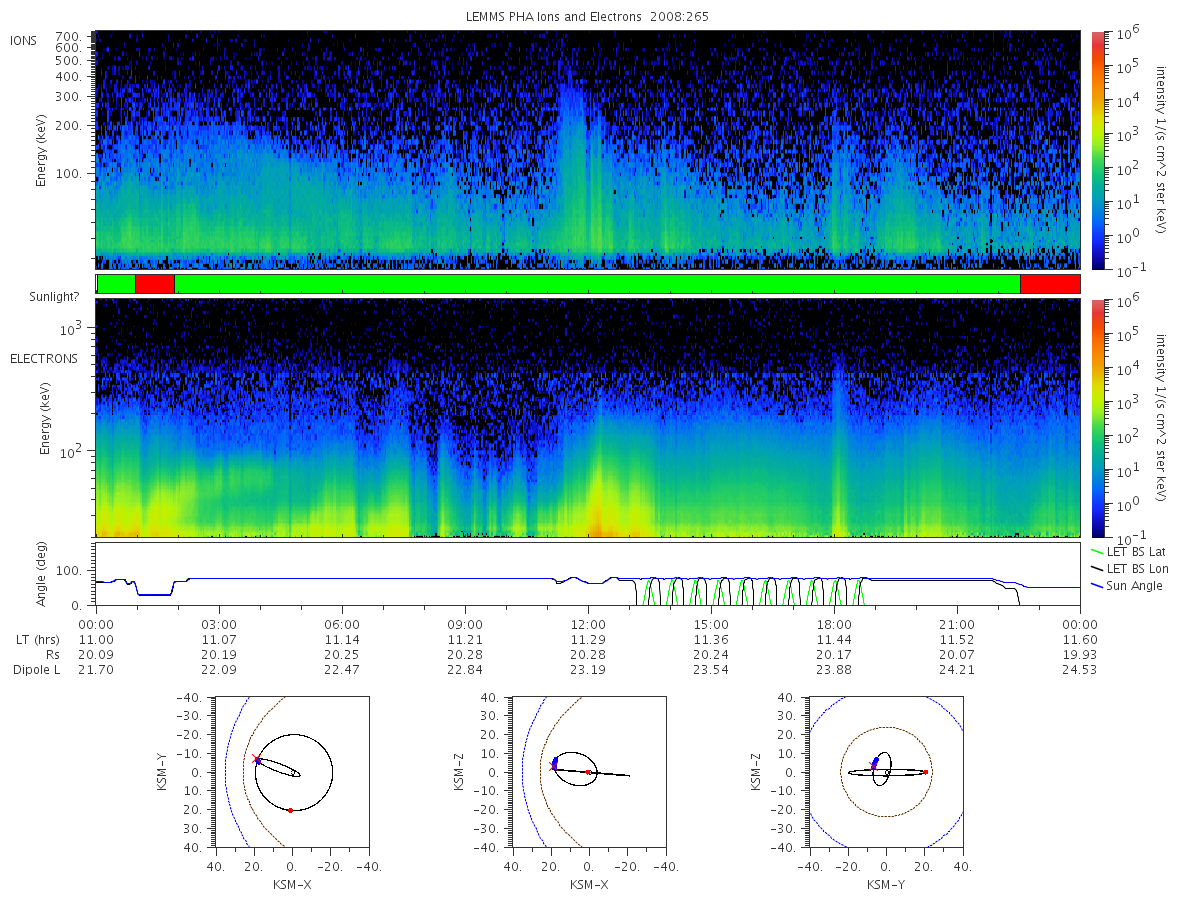1200x900 pixels.
Task: Click the long green section of the Sunlight bar
Action: pyautogui.click(x=598, y=284)
